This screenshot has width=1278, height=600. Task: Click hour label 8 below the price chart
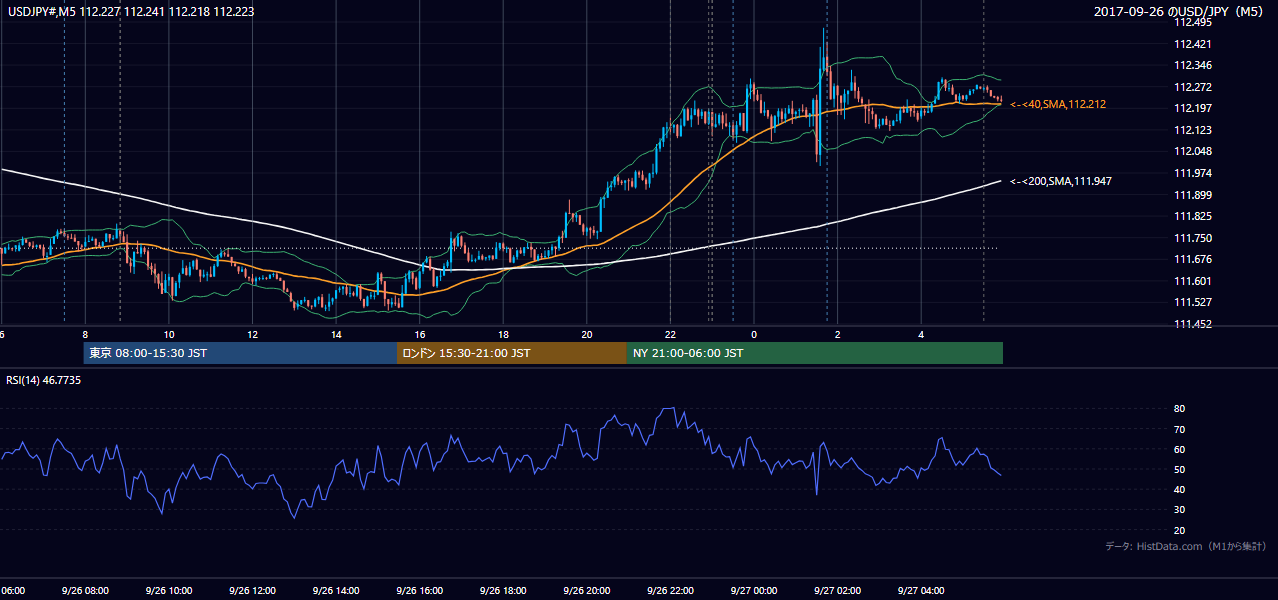coord(85,334)
